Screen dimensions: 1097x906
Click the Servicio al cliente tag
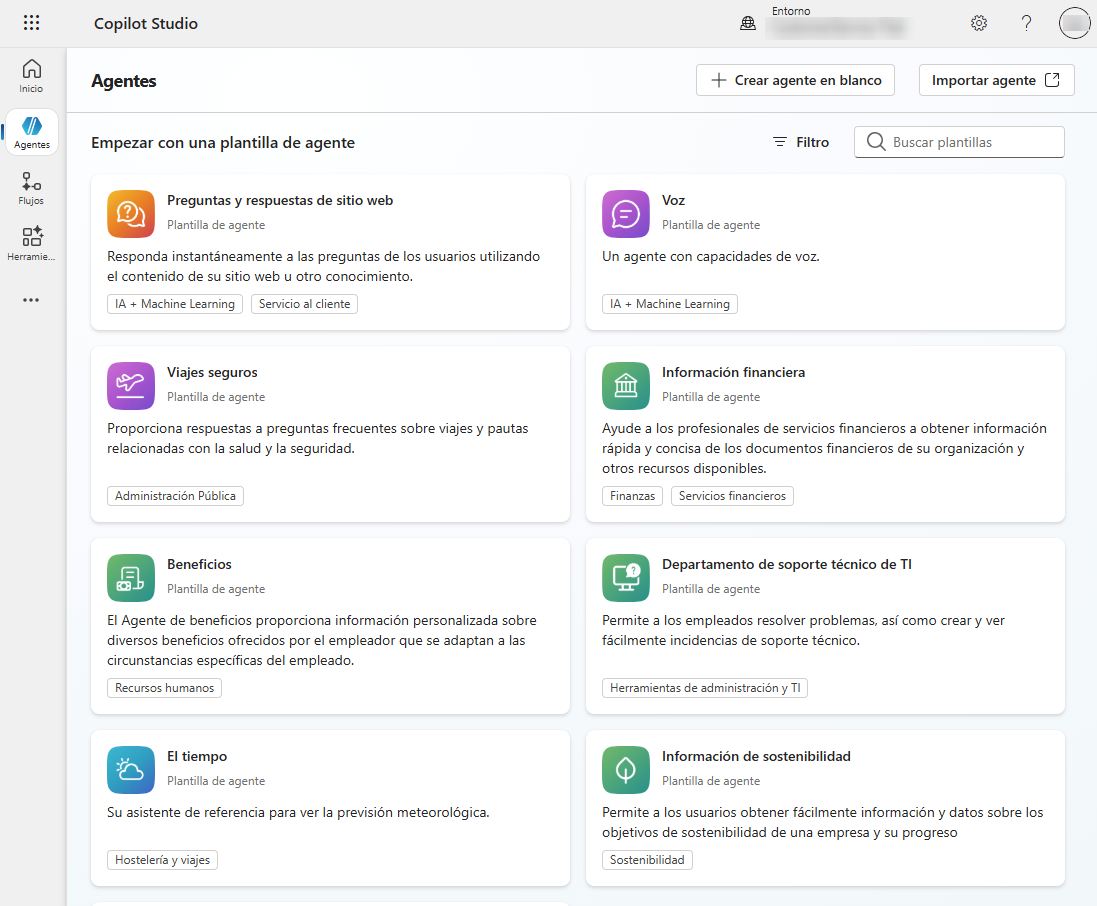tap(304, 304)
